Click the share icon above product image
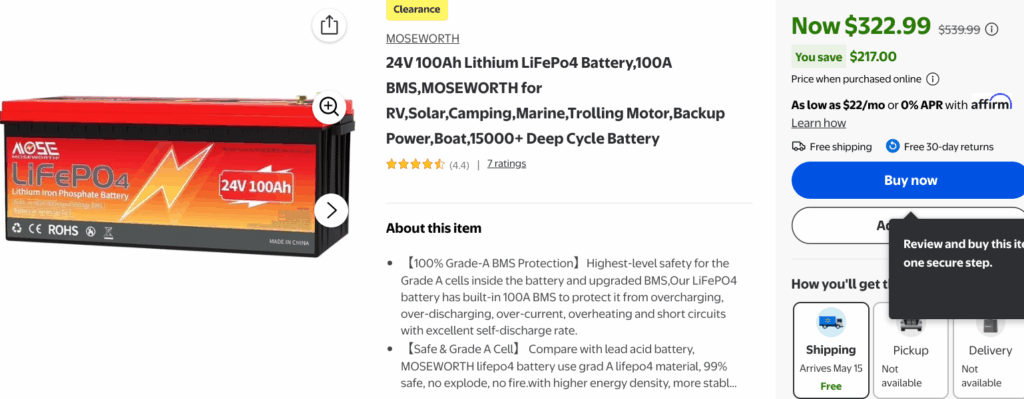 330,25
